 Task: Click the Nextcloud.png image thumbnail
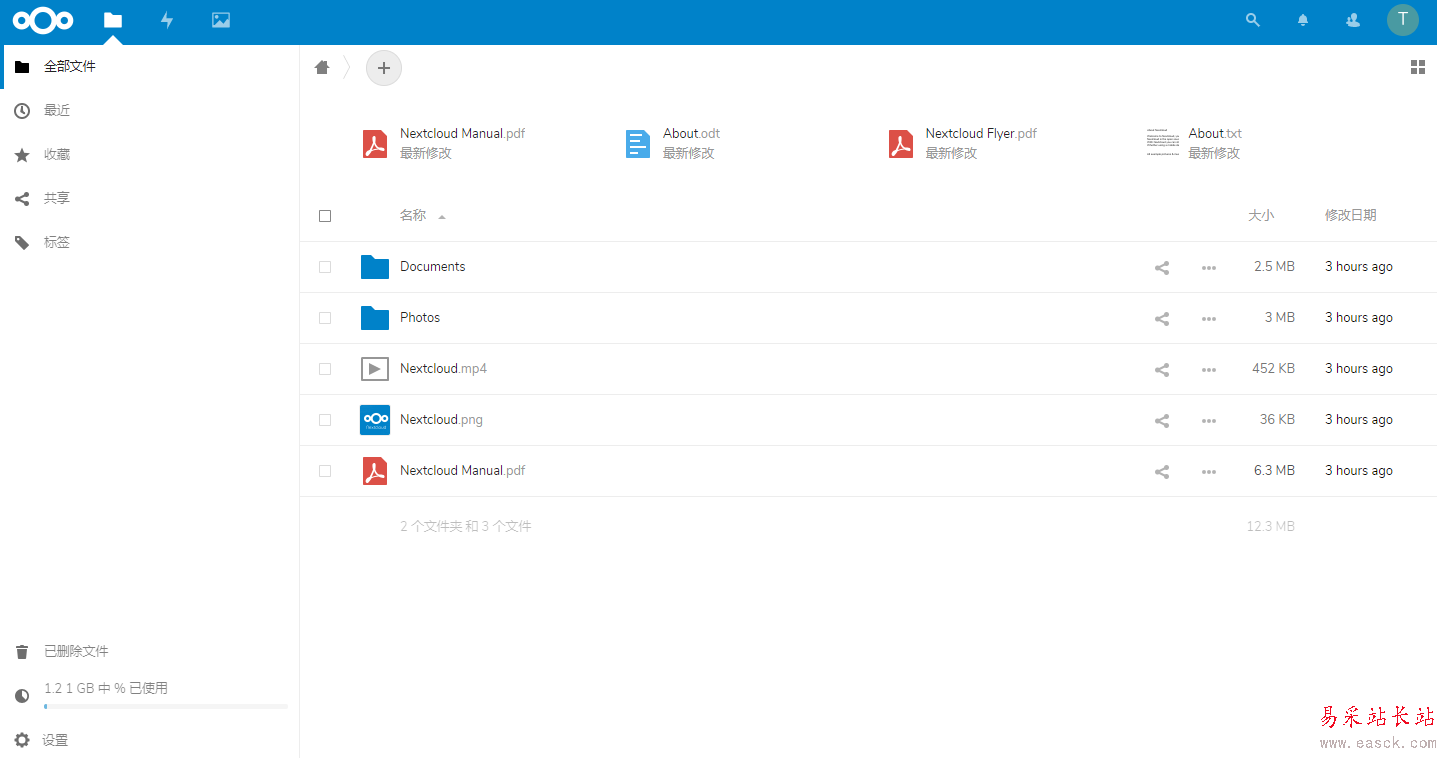[x=375, y=420]
